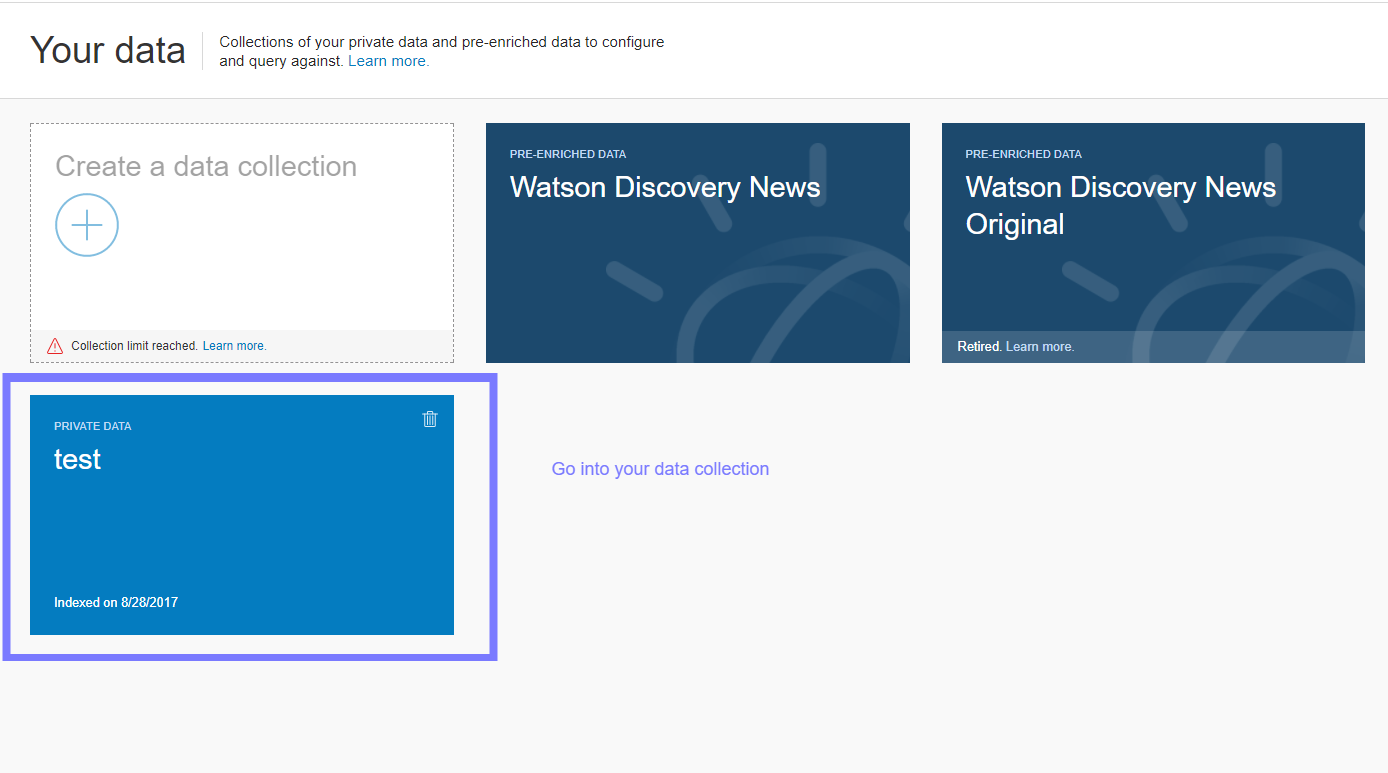Click the 'Retired.' status text

coord(980,347)
